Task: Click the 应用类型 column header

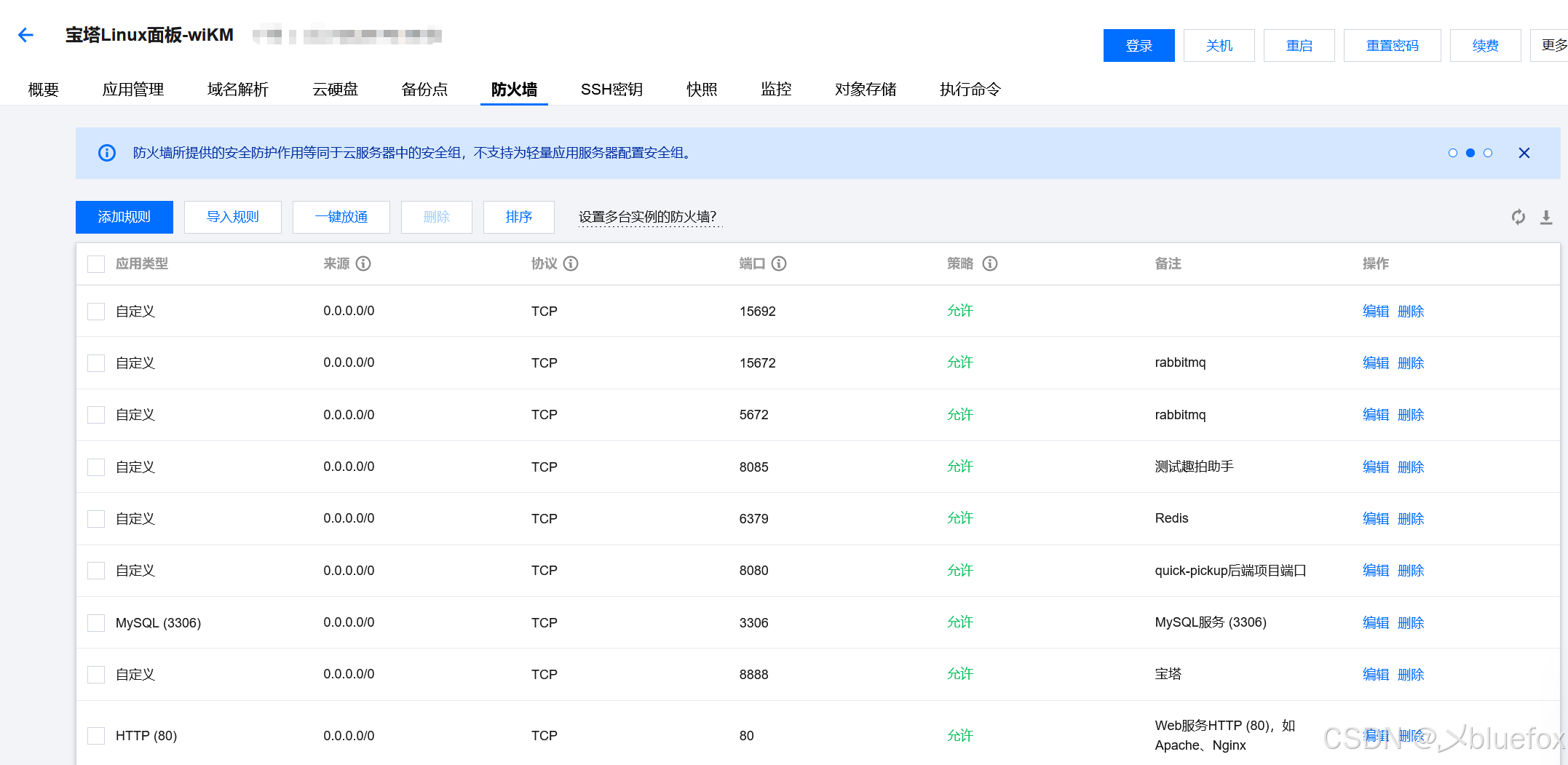Action: point(142,263)
